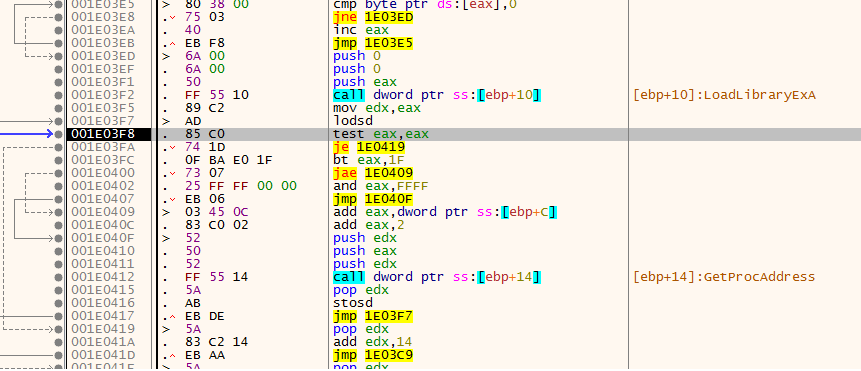Select address 001E0410 in address column

(103, 251)
